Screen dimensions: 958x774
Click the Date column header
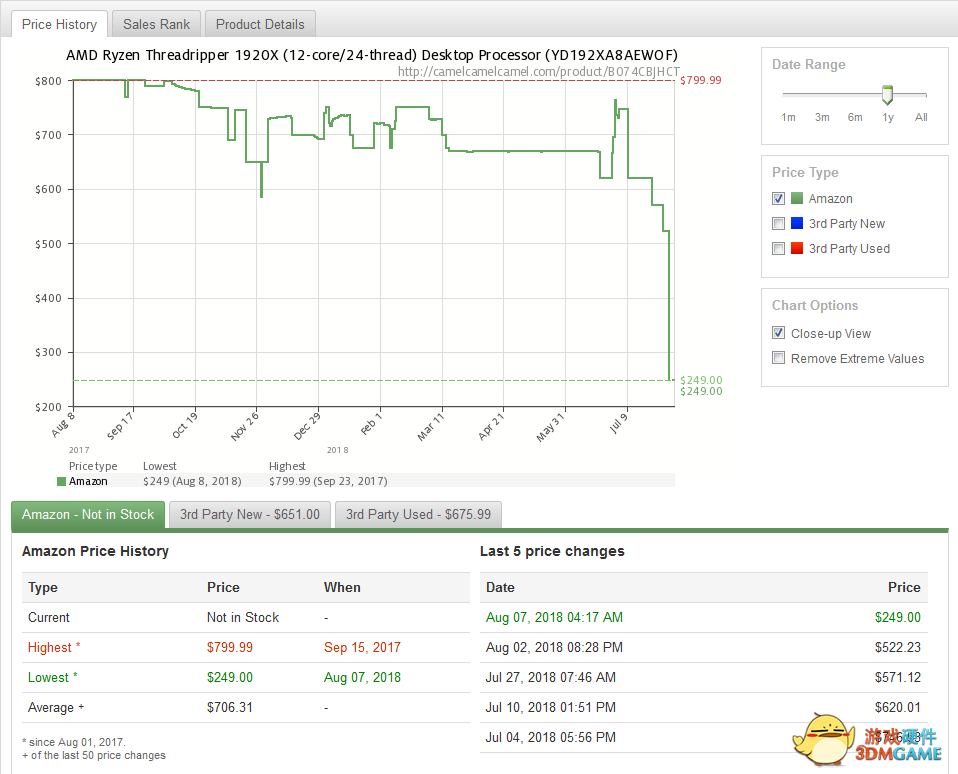coord(500,588)
